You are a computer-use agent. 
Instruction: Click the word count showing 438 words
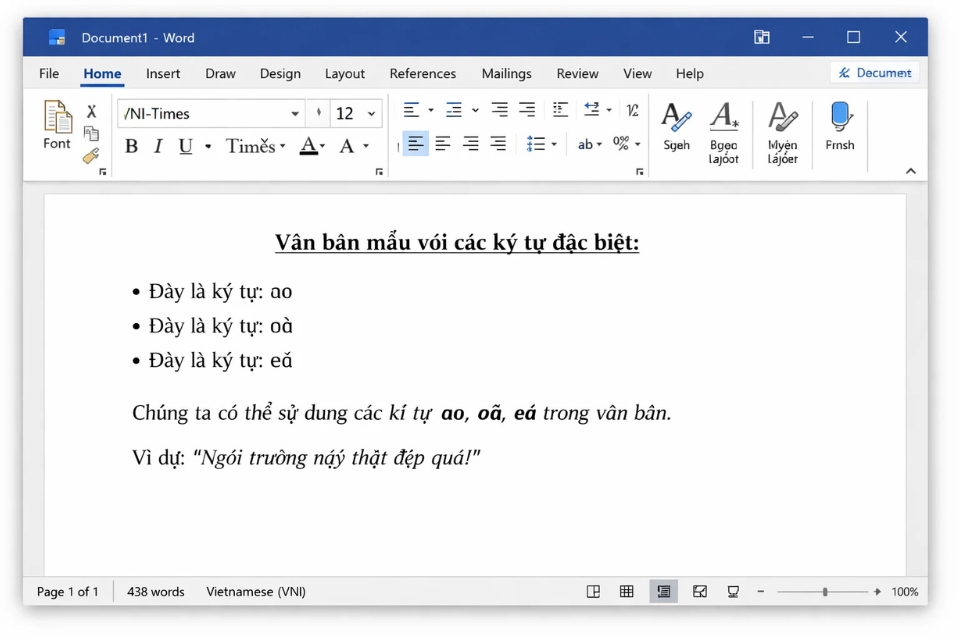154,591
